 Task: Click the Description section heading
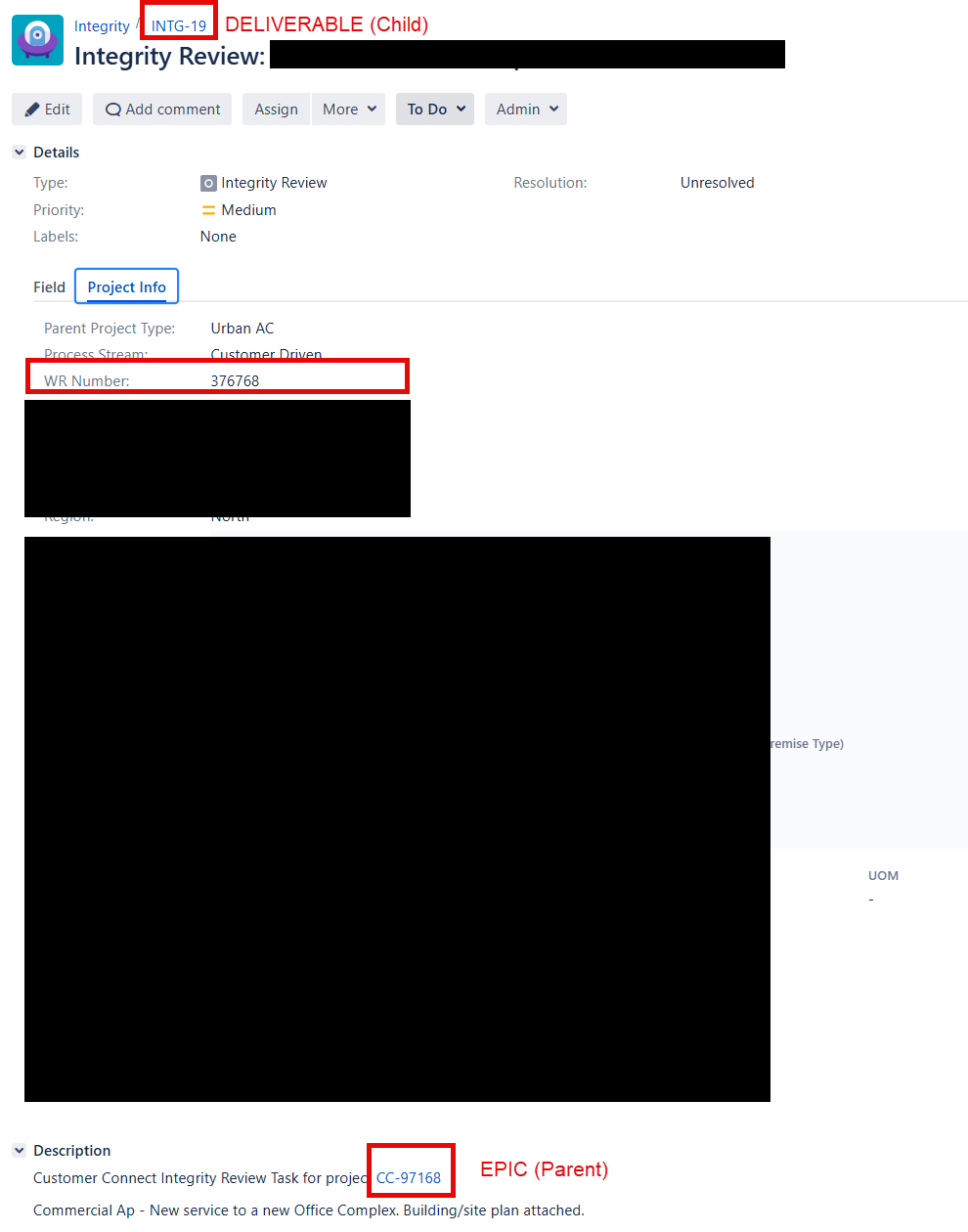pyautogui.click(x=72, y=1151)
